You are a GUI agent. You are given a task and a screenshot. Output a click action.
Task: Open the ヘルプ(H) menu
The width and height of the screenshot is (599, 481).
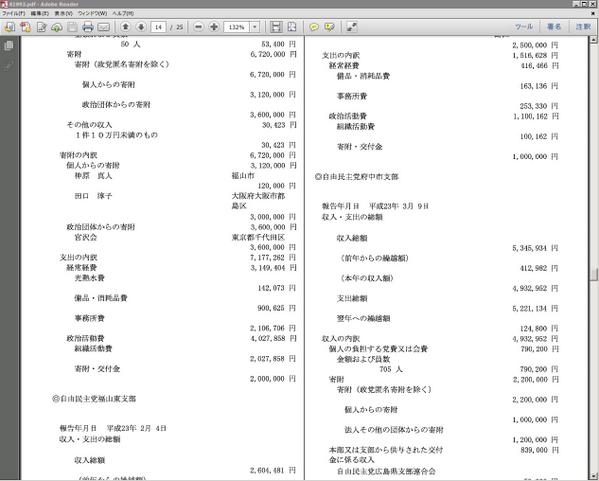pos(123,13)
